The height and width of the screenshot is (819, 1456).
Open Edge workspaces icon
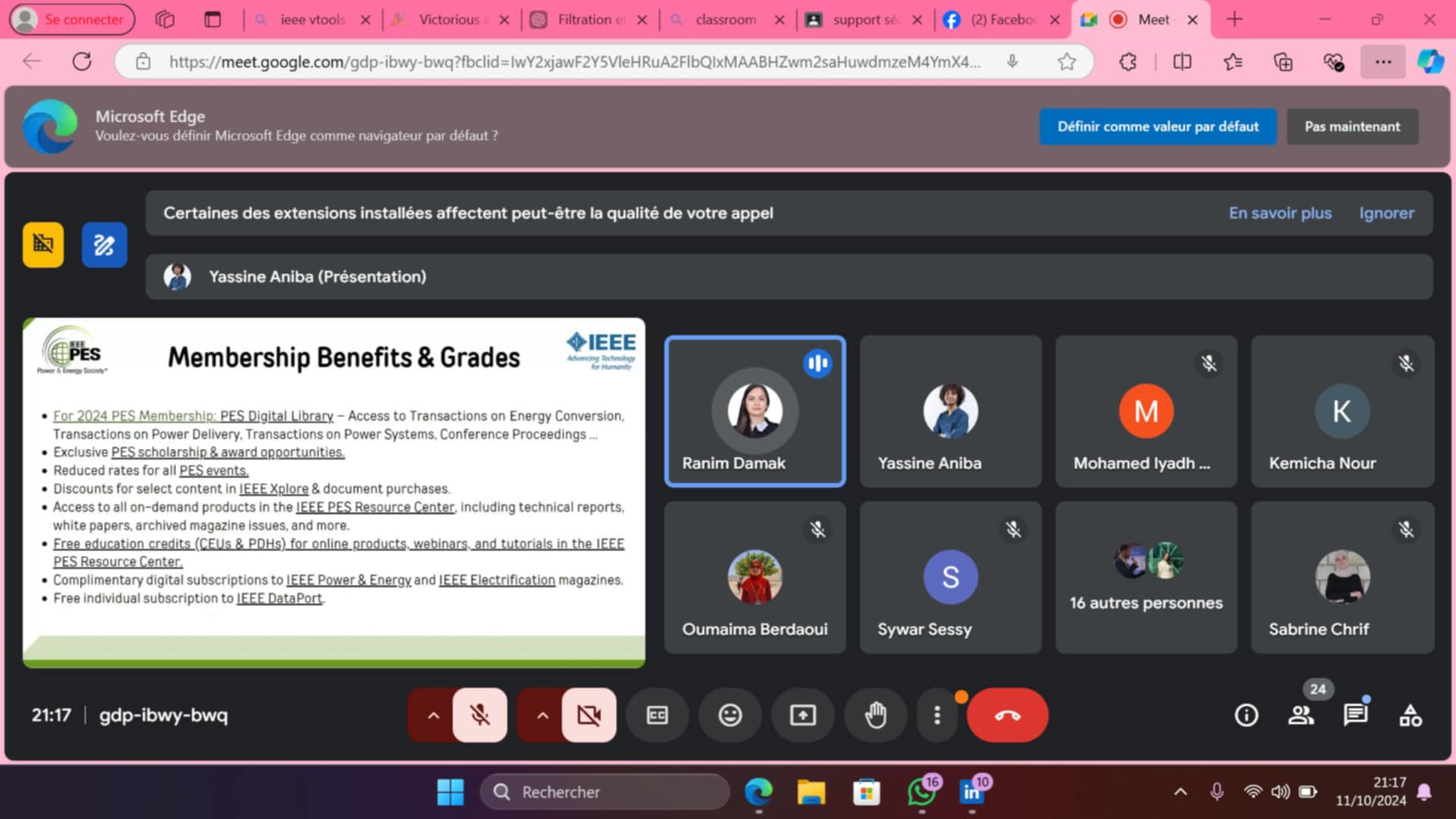pos(165,20)
